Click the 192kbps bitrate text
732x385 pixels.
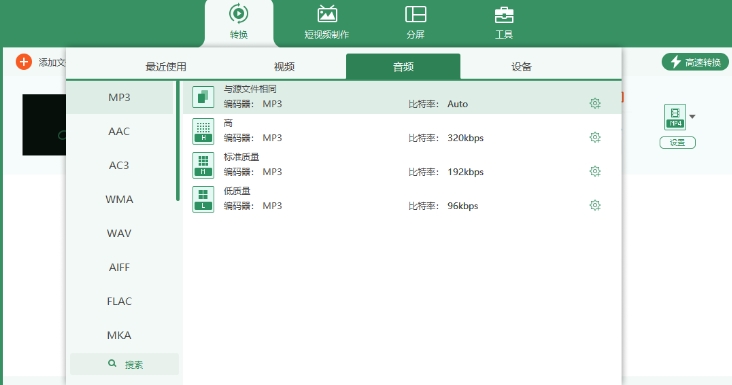pos(465,172)
